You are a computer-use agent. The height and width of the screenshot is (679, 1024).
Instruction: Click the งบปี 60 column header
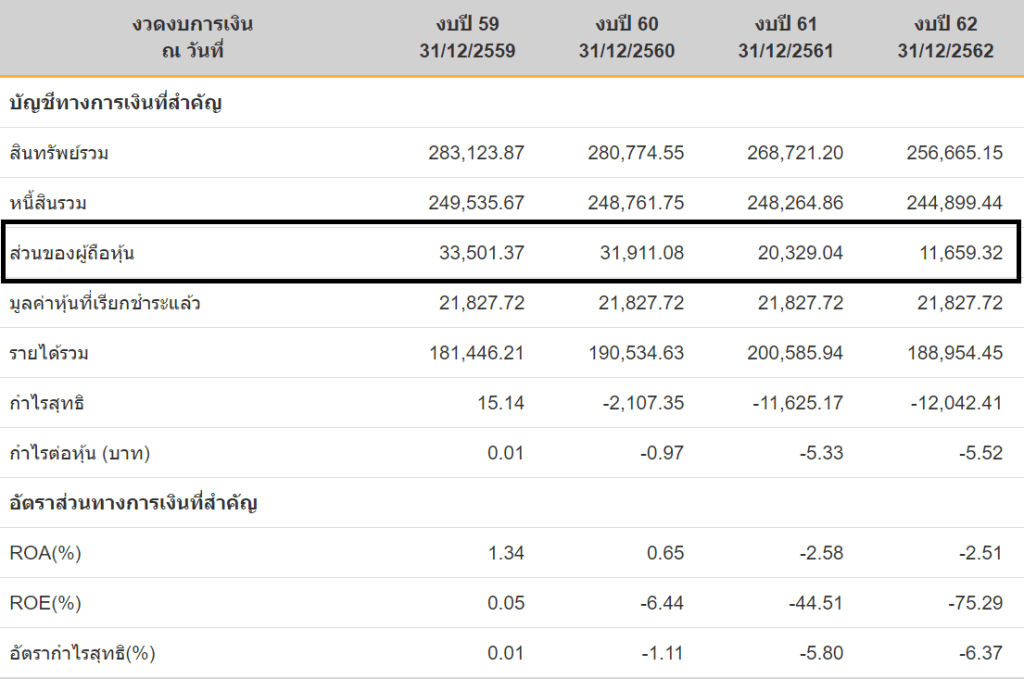631,37
